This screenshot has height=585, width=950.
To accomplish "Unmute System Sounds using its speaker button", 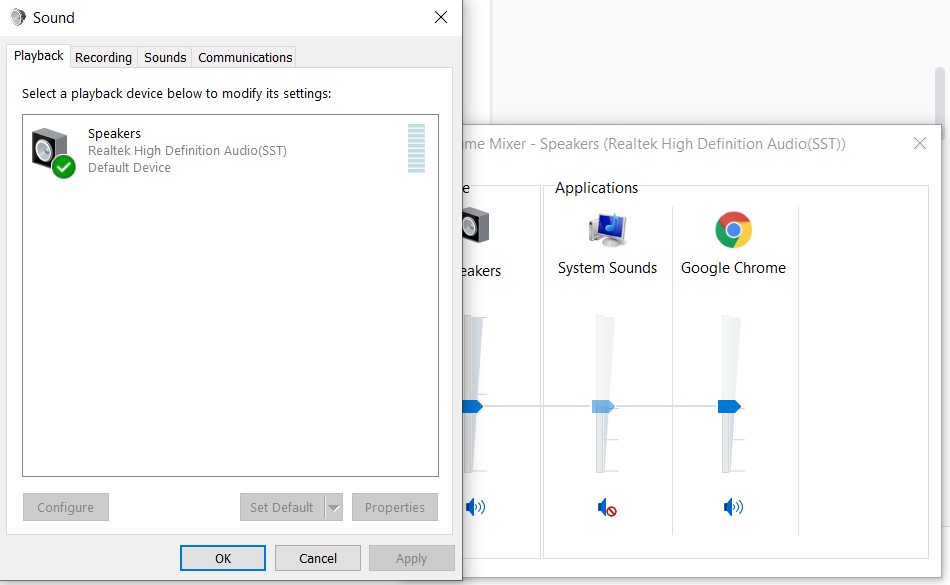I will tap(607, 508).
